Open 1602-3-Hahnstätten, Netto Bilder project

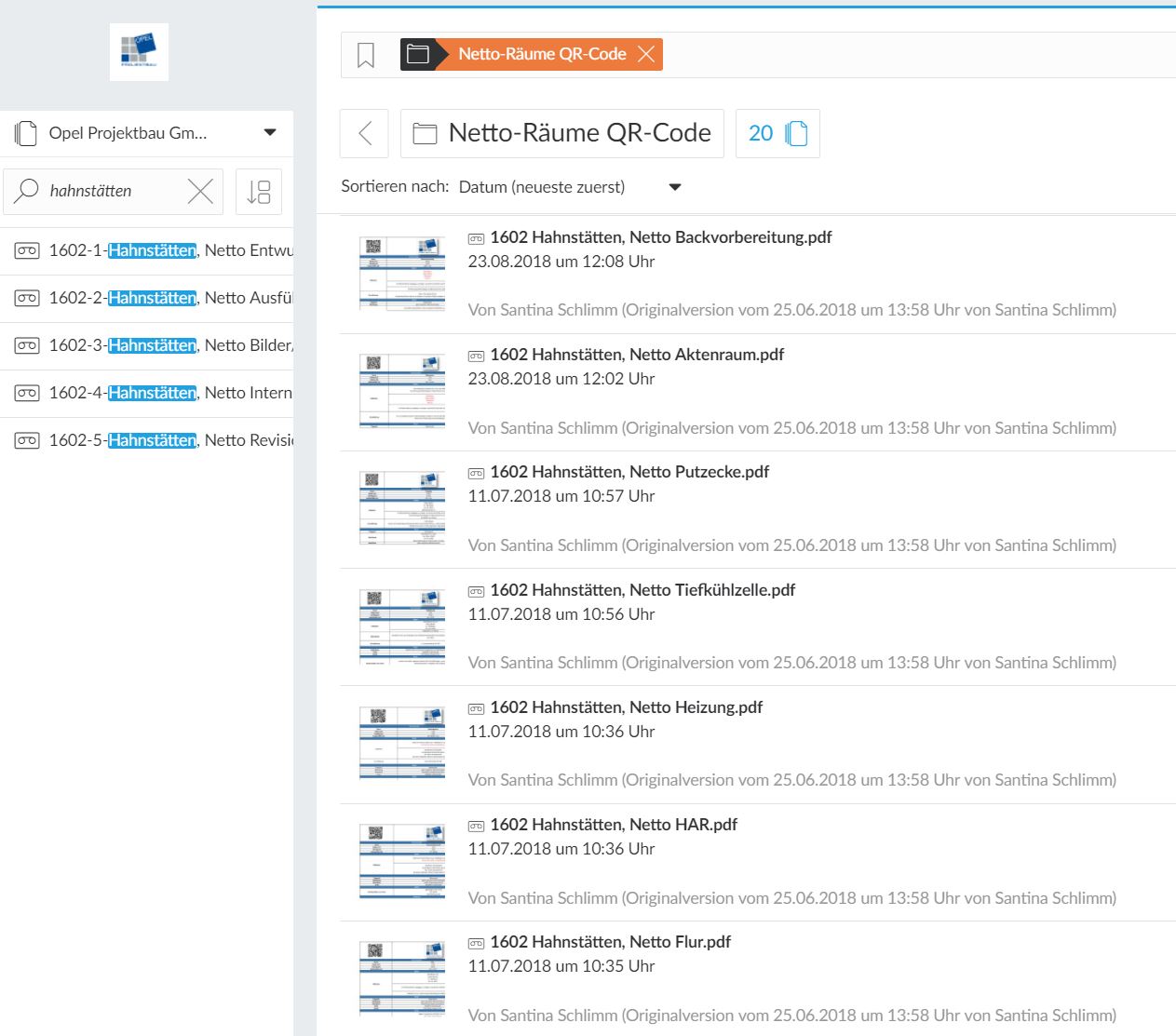[146, 345]
